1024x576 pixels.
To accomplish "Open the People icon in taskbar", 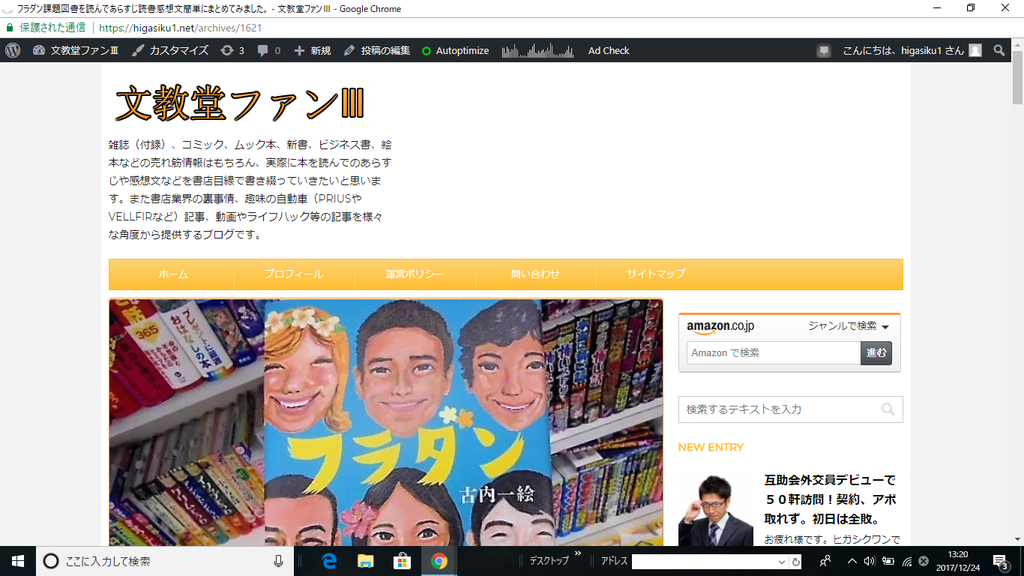I will pyautogui.click(x=825, y=561).
